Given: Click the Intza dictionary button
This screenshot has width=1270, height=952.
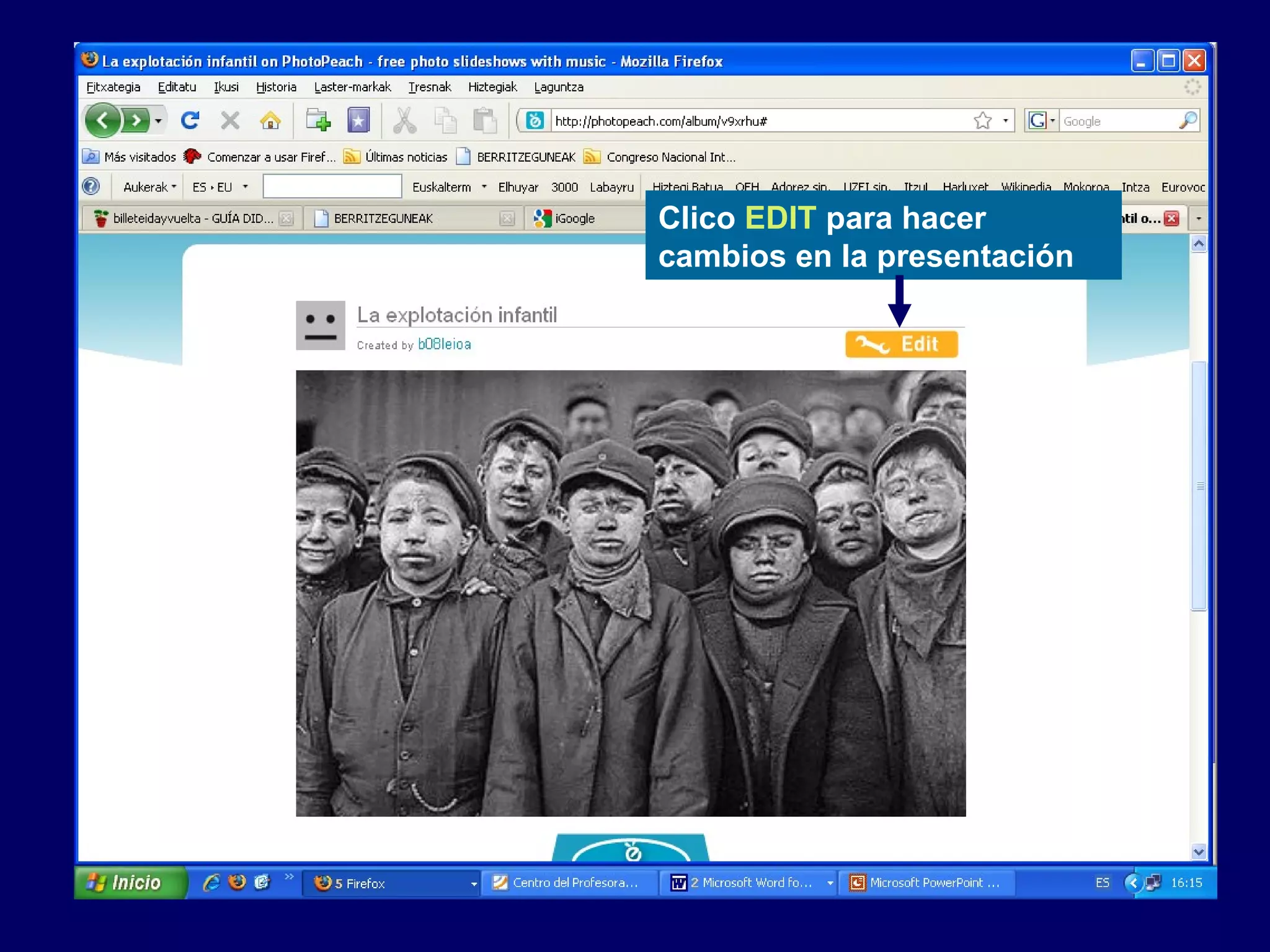Looking at the screenshot, I should [x=1135, y=187].
